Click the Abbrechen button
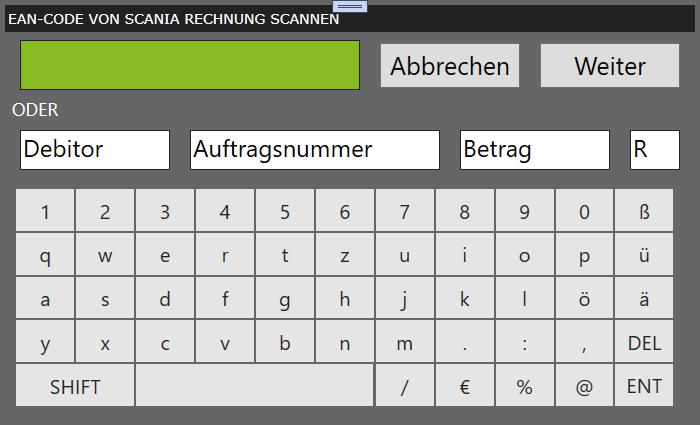This screenshot has width=700, height=425. coord(450,65)
